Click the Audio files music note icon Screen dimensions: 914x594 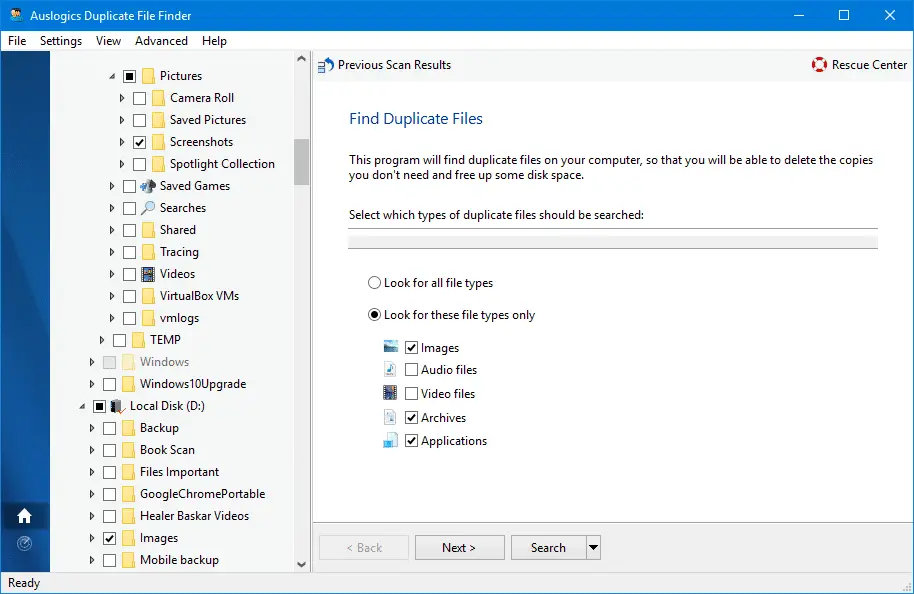click(x=391, y=370)
